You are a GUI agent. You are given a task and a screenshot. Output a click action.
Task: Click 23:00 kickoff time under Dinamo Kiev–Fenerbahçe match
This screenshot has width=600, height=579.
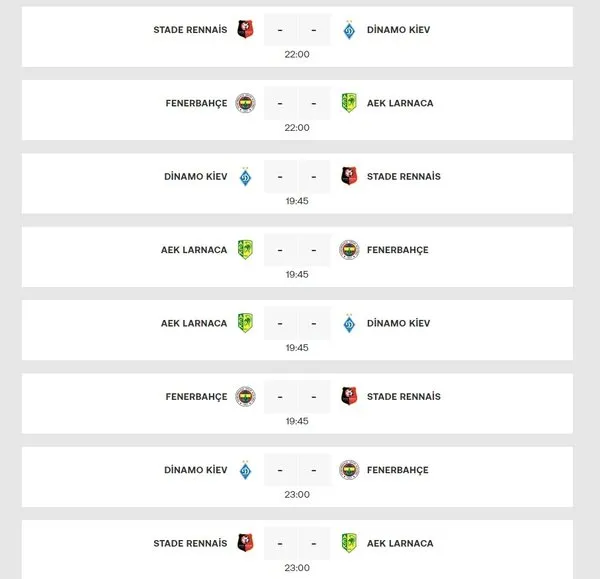pos(297,494)
